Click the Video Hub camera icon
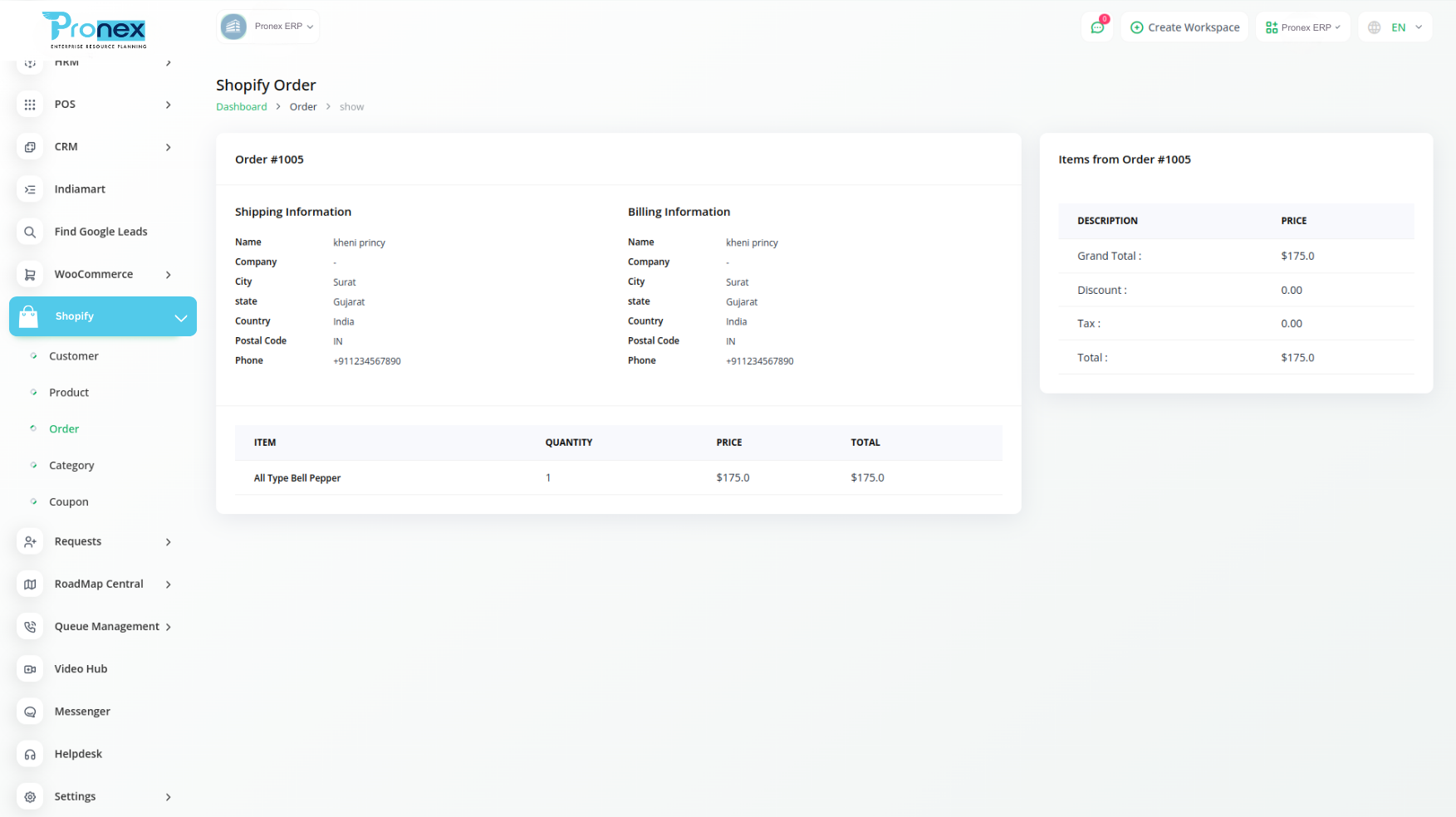Image resolution: width=1456 pixels, height=817 pixels. 30,669
